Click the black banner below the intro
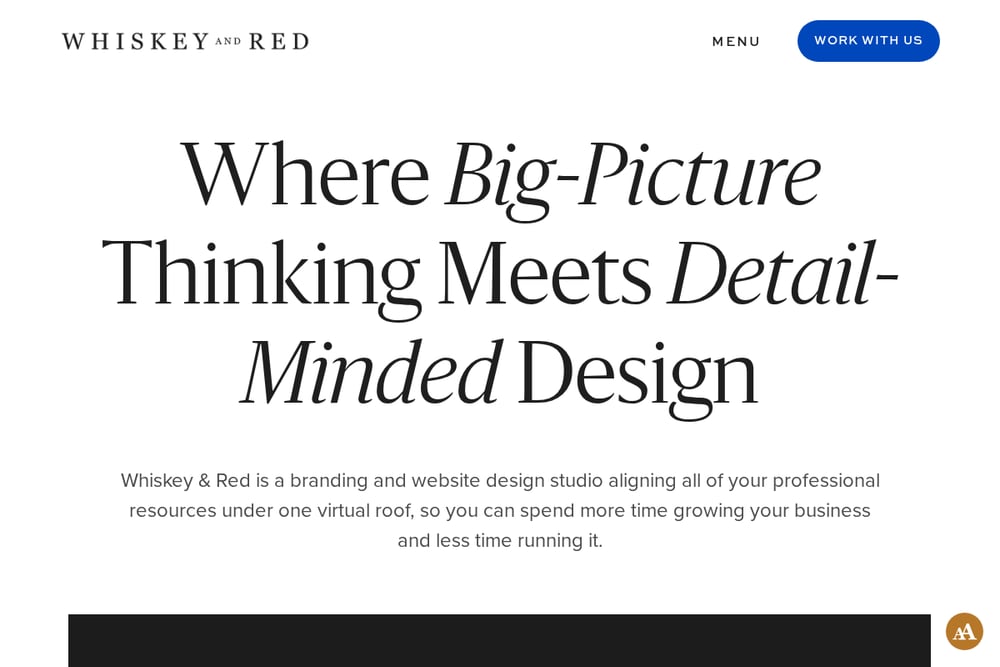Image resolution: width=1000 pixels, height=667 pixels. coord(499,640)
